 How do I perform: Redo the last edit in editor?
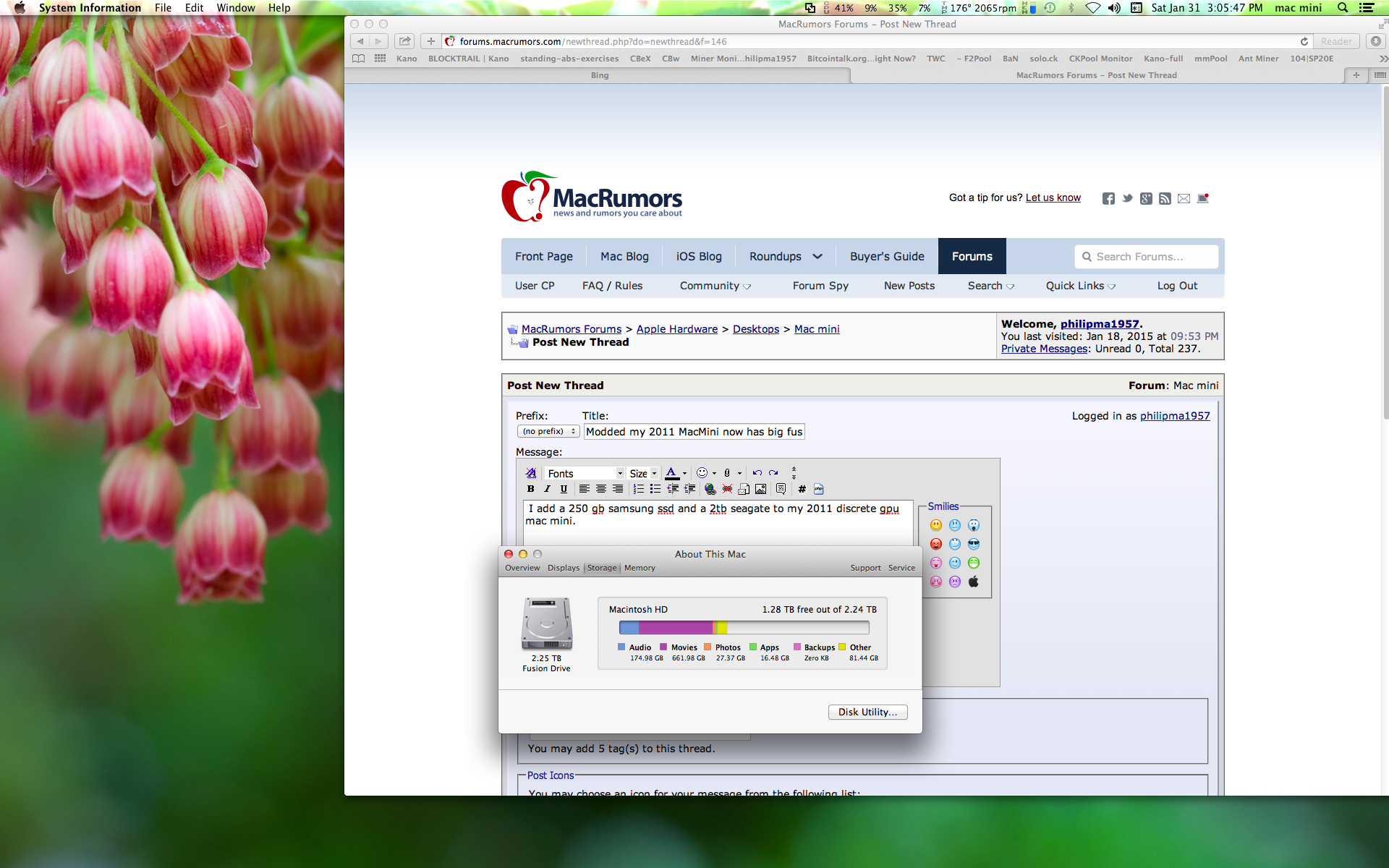click(774, 473)
